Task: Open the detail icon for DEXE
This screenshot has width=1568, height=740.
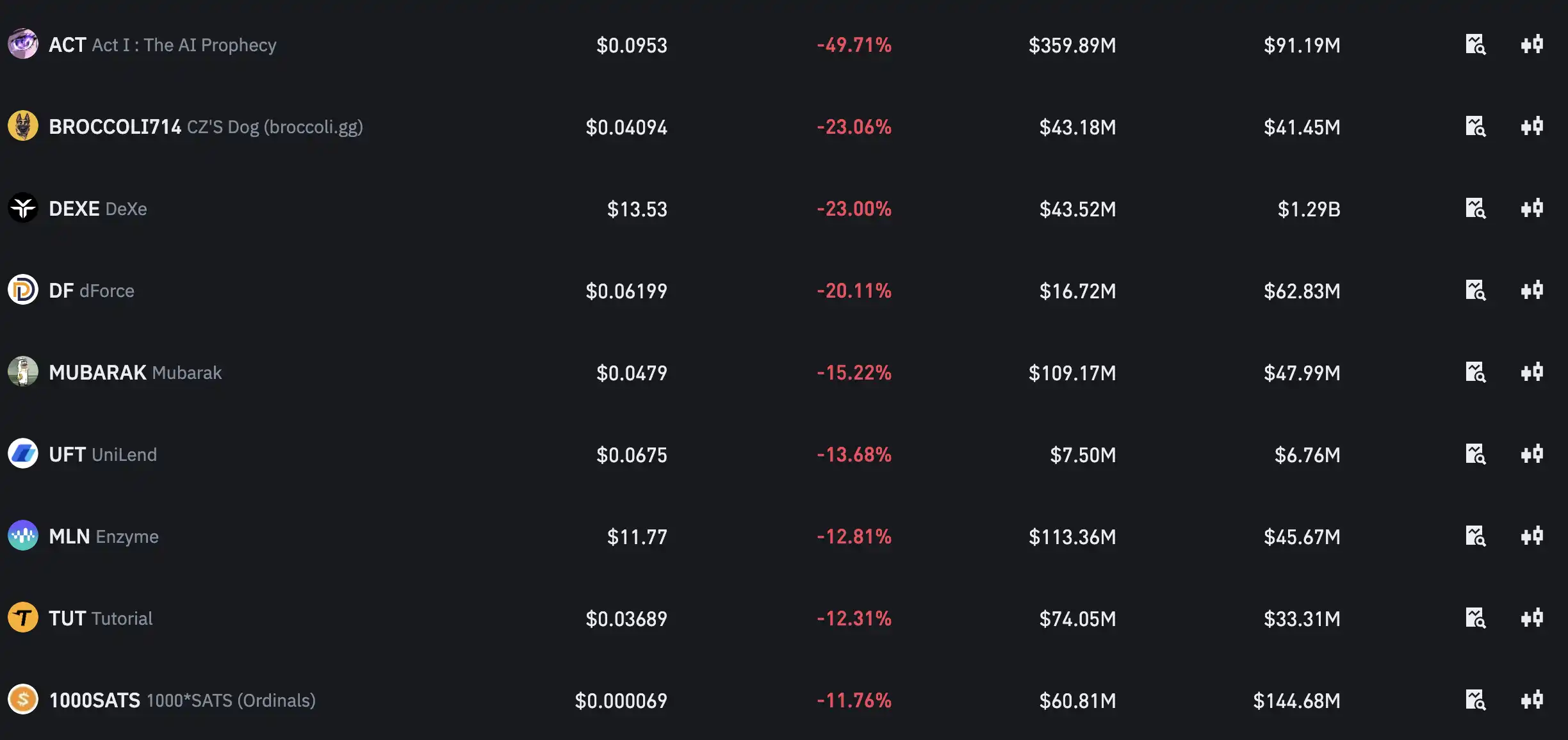Action: coord(1476,209)
